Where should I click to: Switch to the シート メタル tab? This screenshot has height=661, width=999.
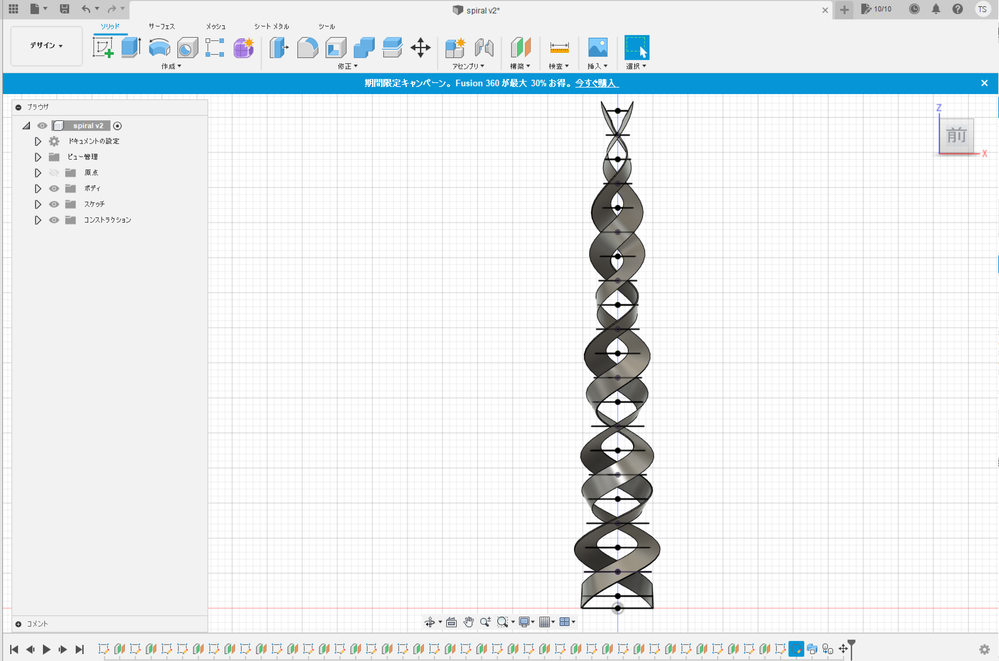tap(272, 26)
